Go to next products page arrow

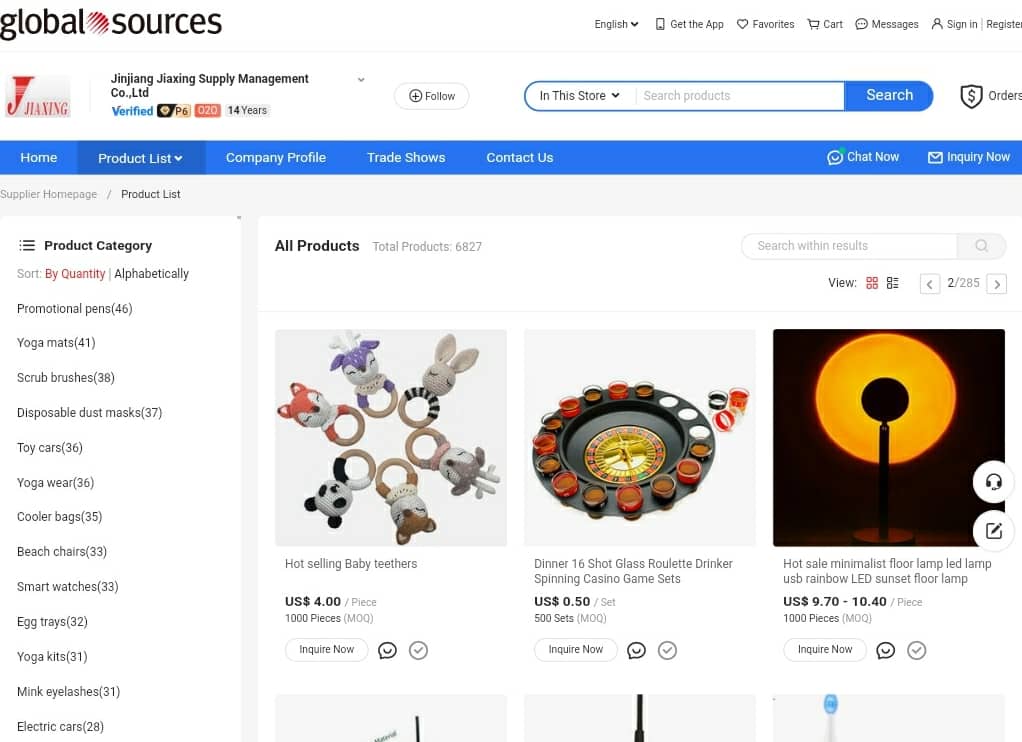[x=997, y=284]
